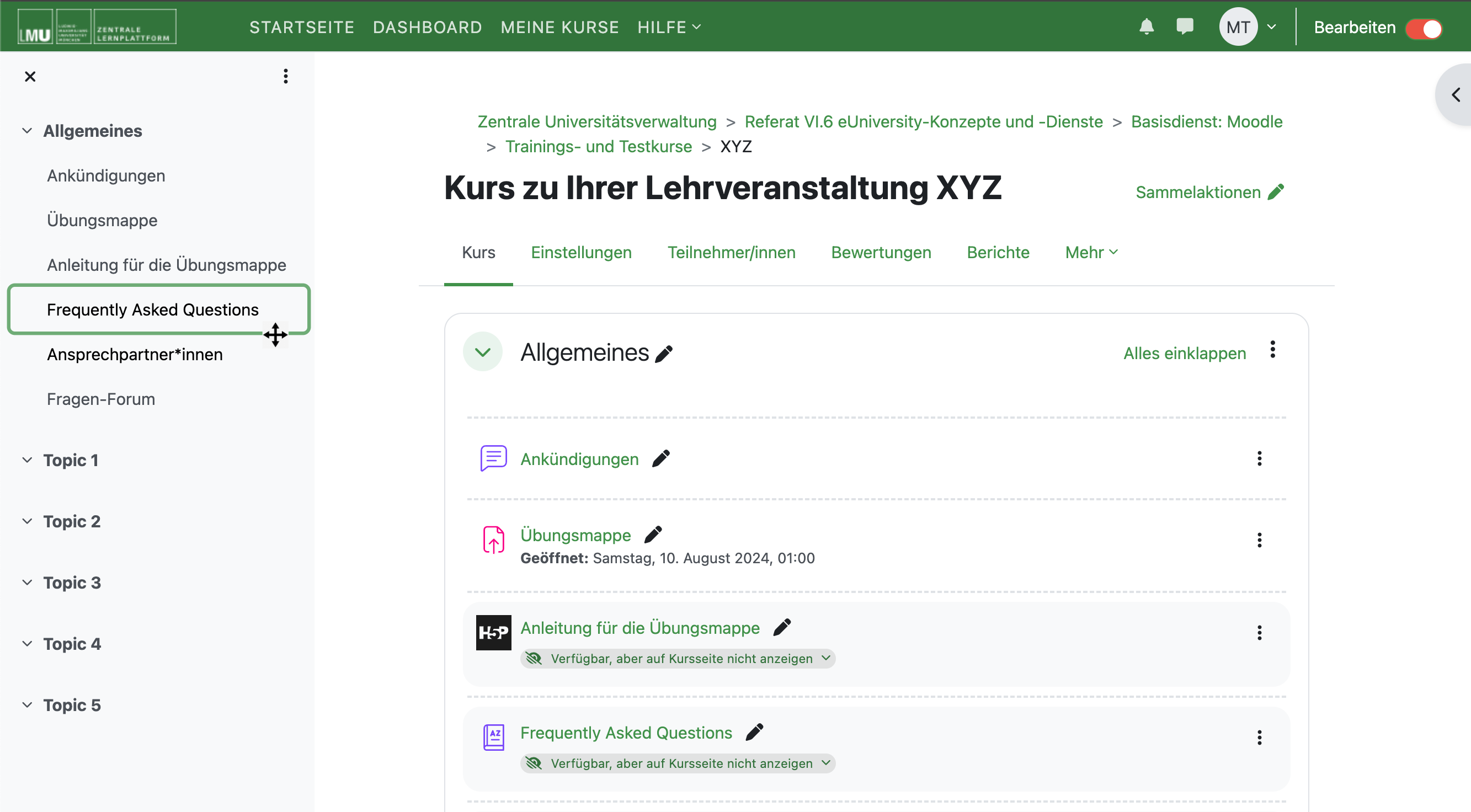Click the Ankündigungen forum icon
Image resolution: width=1471 pixels, height=812 pixels.
[x=493, y=458]
